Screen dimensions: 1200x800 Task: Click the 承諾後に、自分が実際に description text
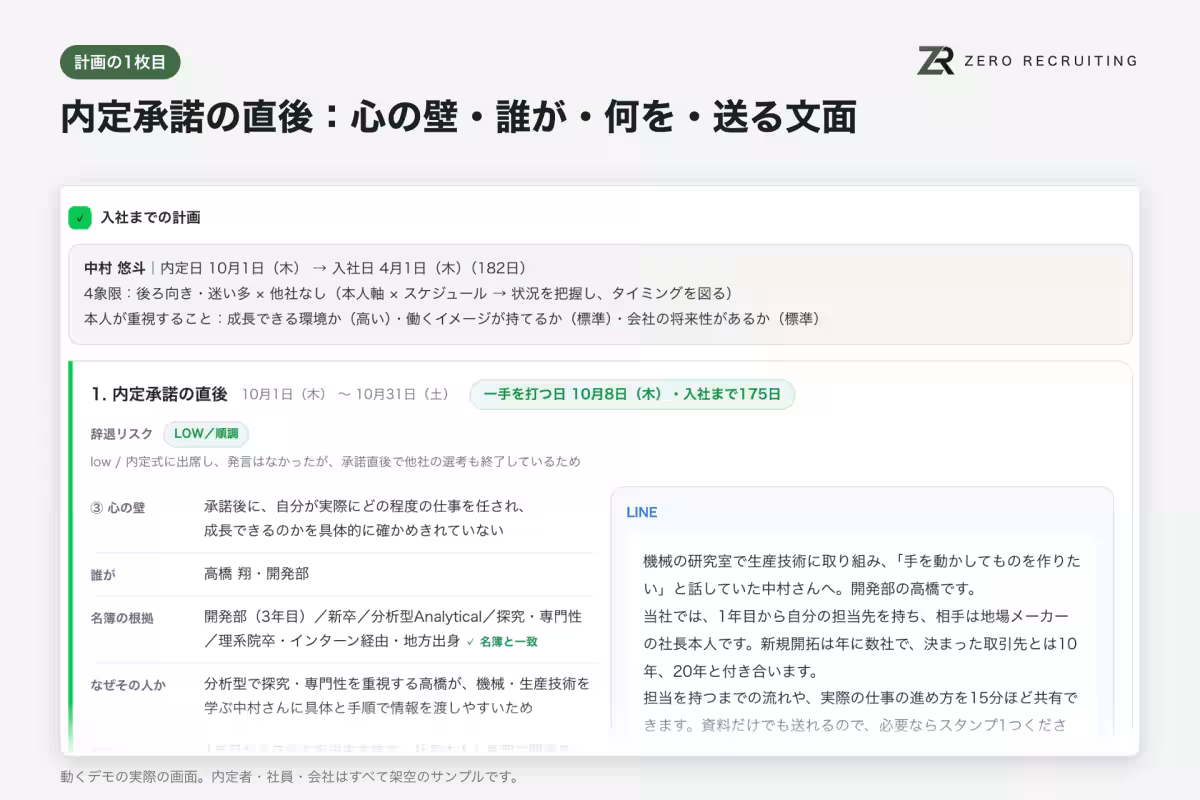click(365, 518)
